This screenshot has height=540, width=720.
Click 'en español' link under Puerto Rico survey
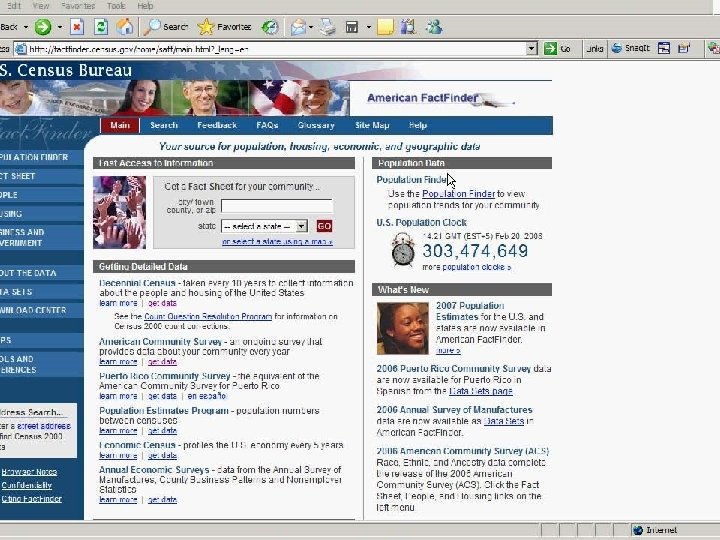[x=207, y=396]
